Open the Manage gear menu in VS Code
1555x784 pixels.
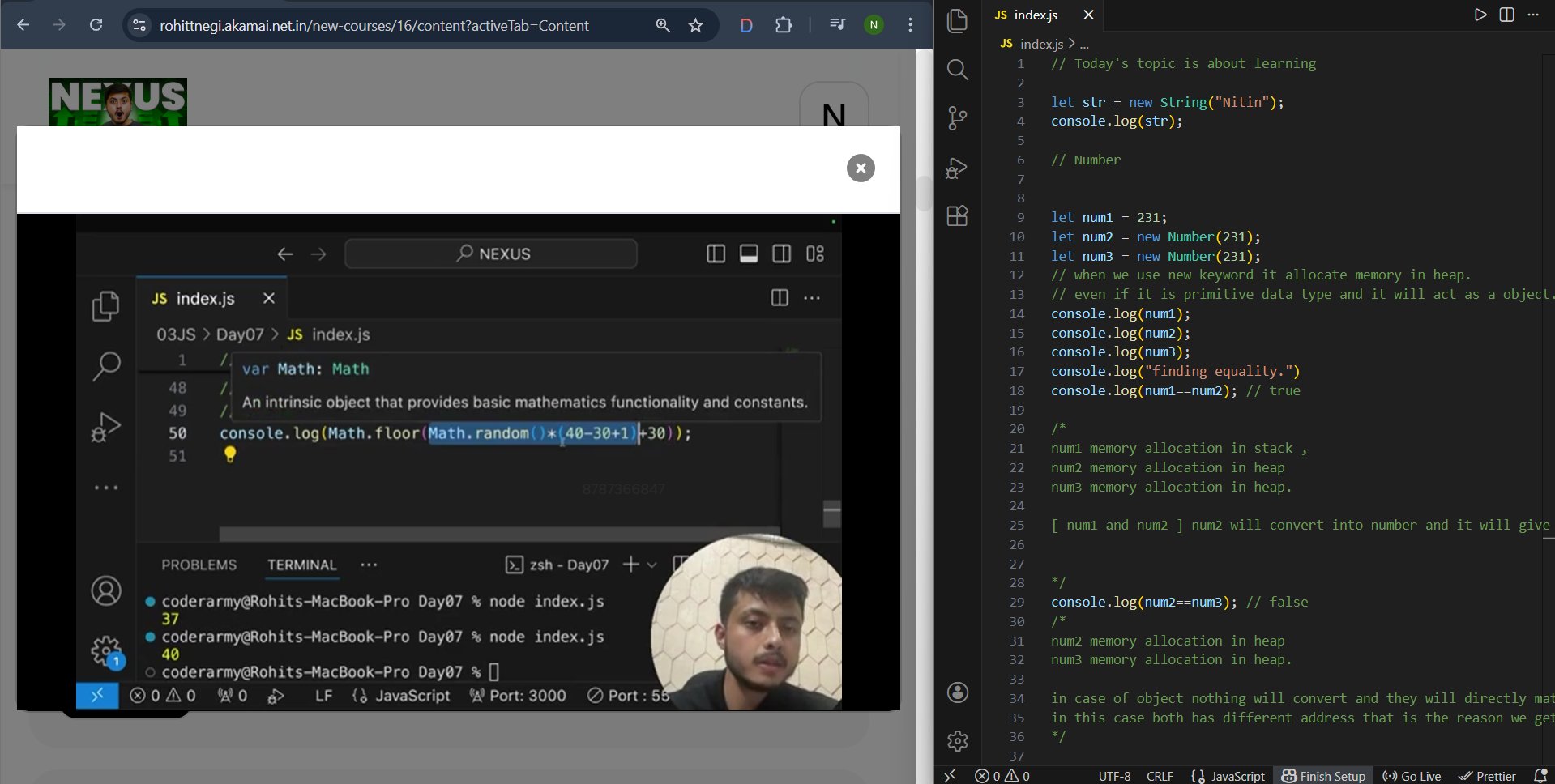point(957,741)
